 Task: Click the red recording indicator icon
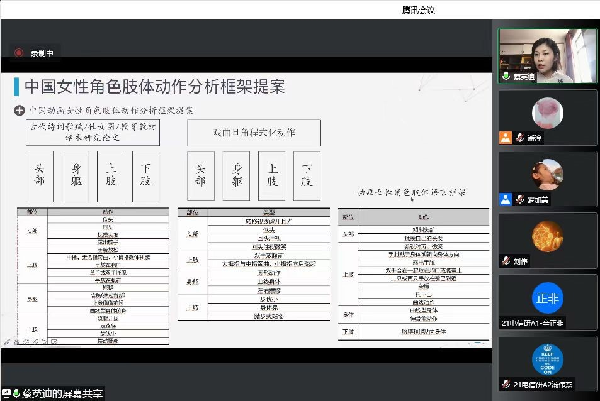19,51
